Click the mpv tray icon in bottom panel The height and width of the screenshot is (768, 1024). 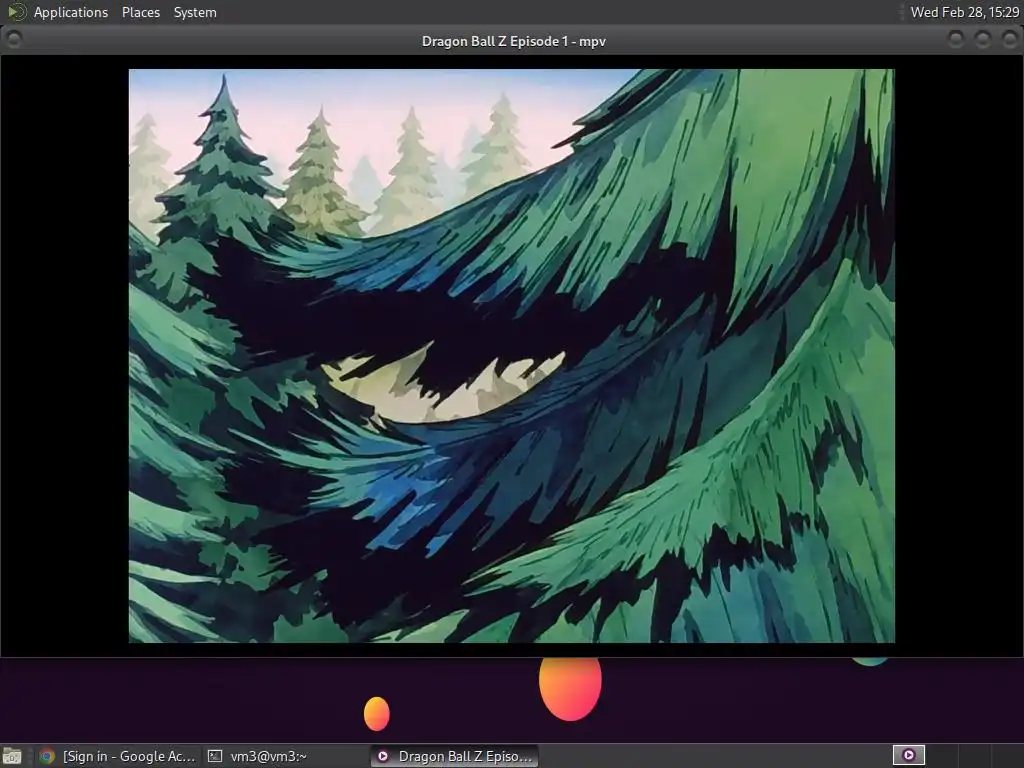908,755
